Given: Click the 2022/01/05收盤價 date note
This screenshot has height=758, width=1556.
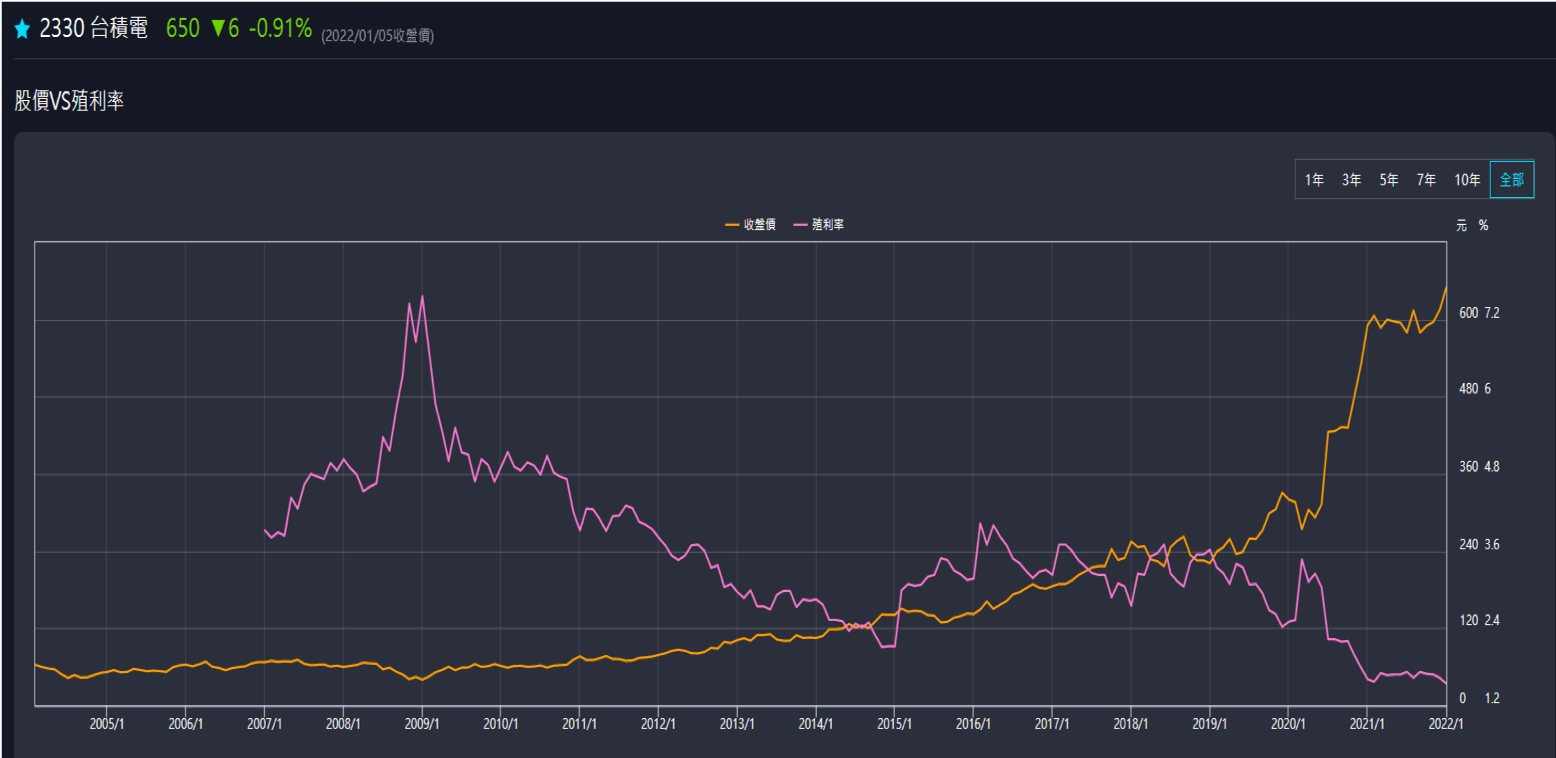Looking at the screenshot, I should (x=377, y=35).
